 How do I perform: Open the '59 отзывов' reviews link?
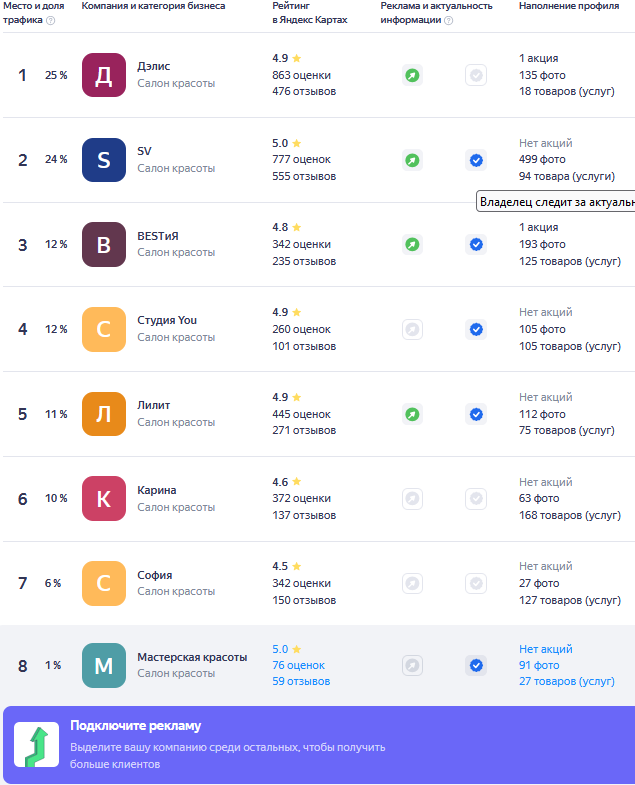click(x=301, y=681)
